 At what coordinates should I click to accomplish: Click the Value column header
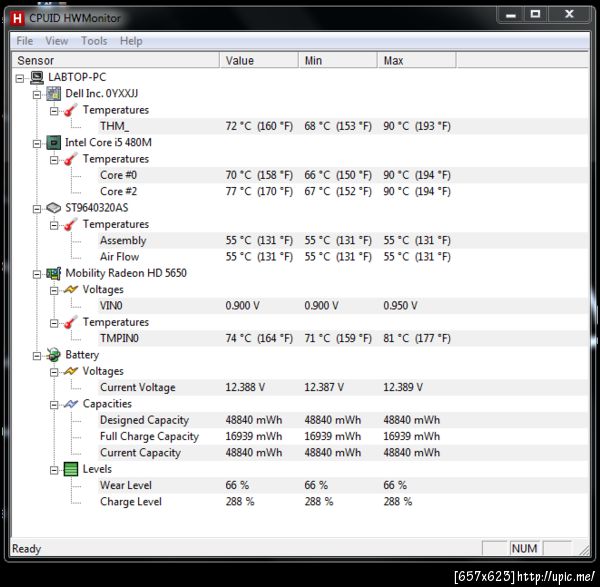point(259,60)
